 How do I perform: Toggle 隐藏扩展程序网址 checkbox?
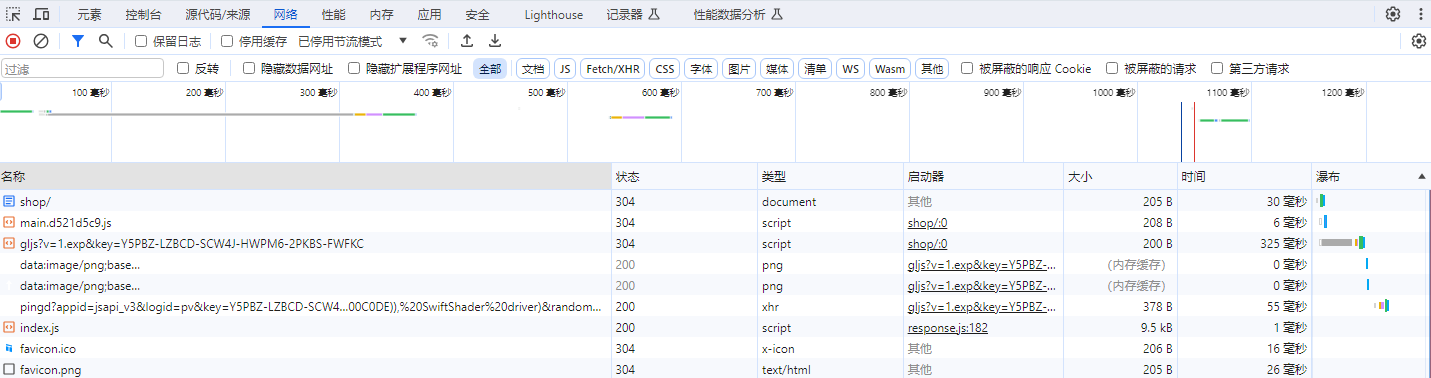point(354,68)
